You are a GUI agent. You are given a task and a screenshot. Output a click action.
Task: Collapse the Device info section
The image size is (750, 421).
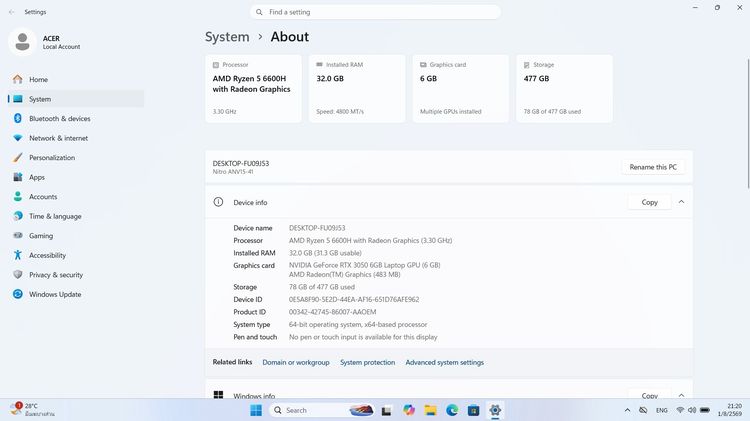coord(681,202)
